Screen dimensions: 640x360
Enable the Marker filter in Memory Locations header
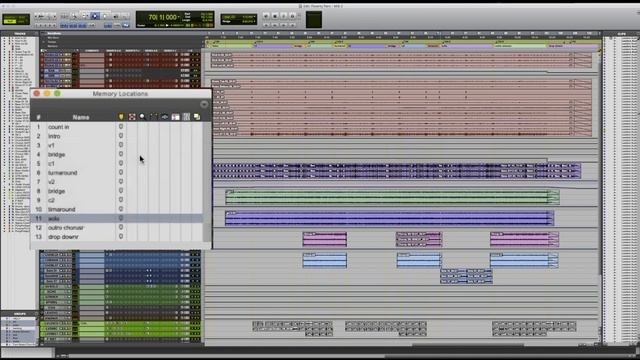(121, 117)
